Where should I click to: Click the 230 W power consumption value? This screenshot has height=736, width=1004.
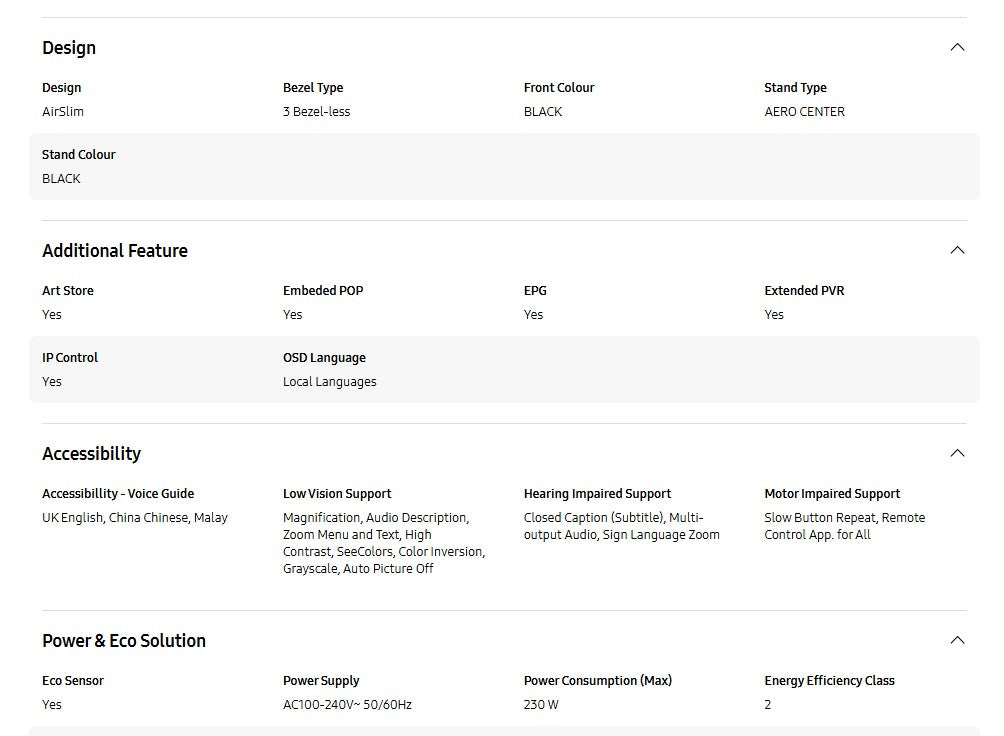pyautogui.click(x=541, y=705)
